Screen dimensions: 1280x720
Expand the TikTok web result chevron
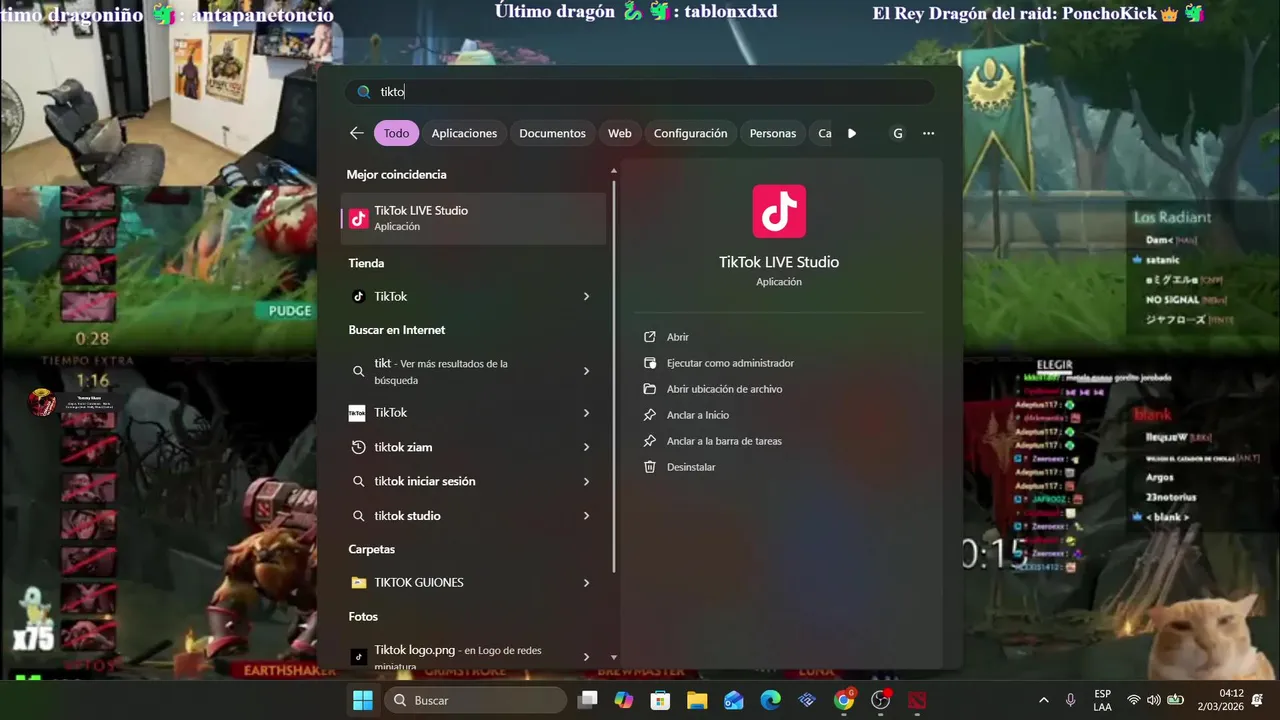[x=586, y=413]
